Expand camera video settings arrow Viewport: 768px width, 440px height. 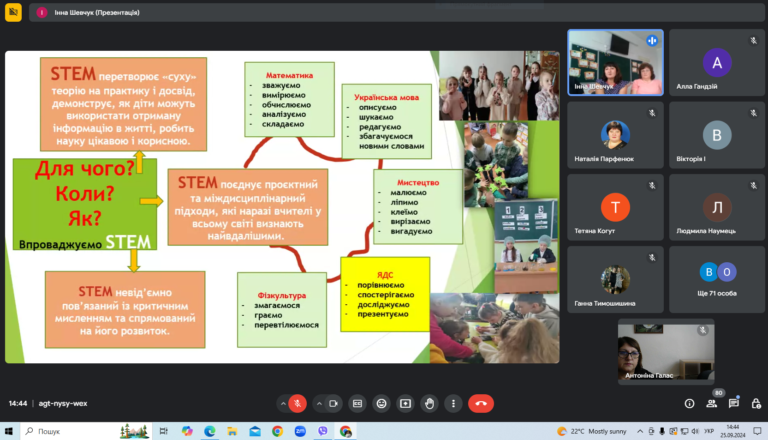pyautogui.click(x=319, y=404)
